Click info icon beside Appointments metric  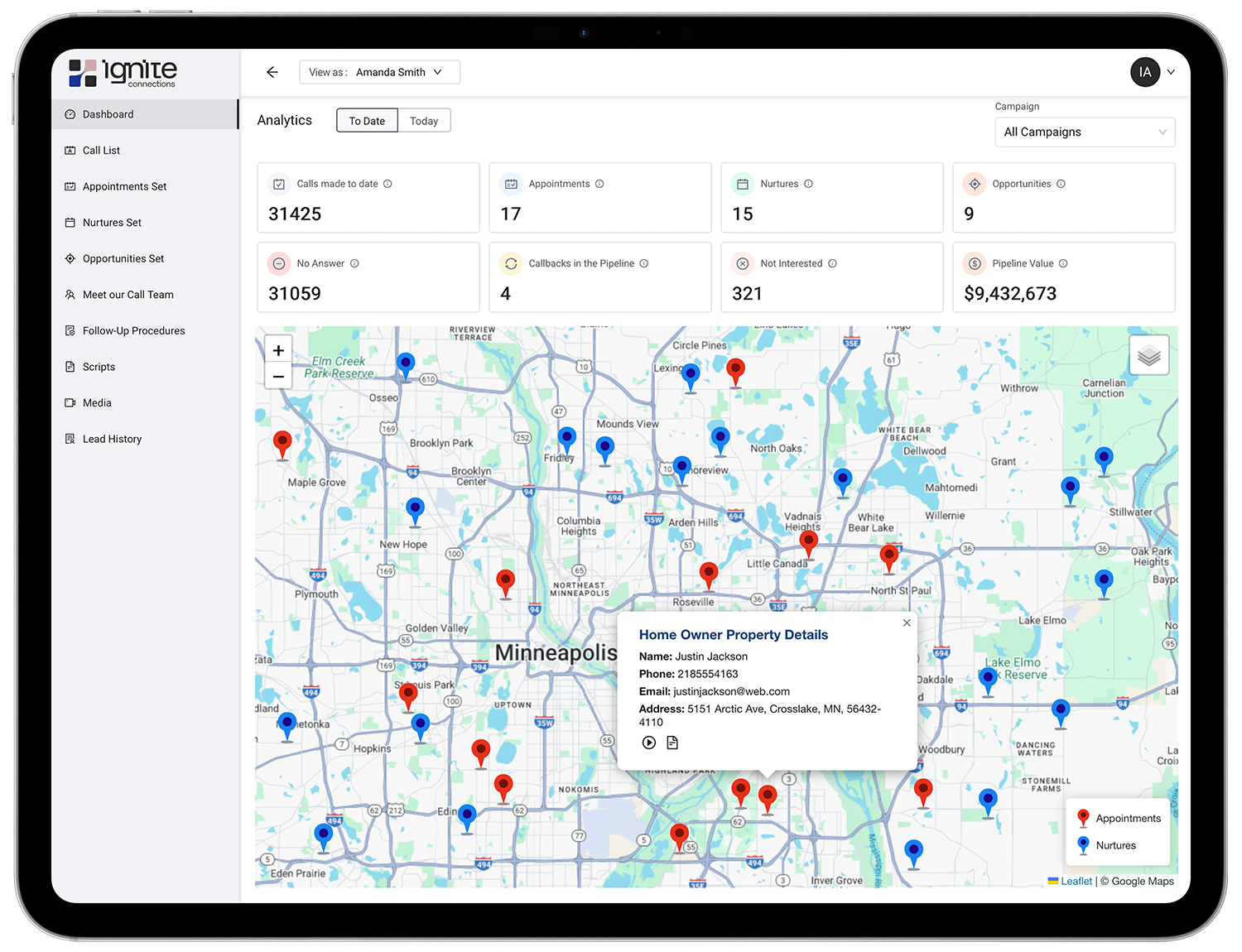tap(599, 184)
